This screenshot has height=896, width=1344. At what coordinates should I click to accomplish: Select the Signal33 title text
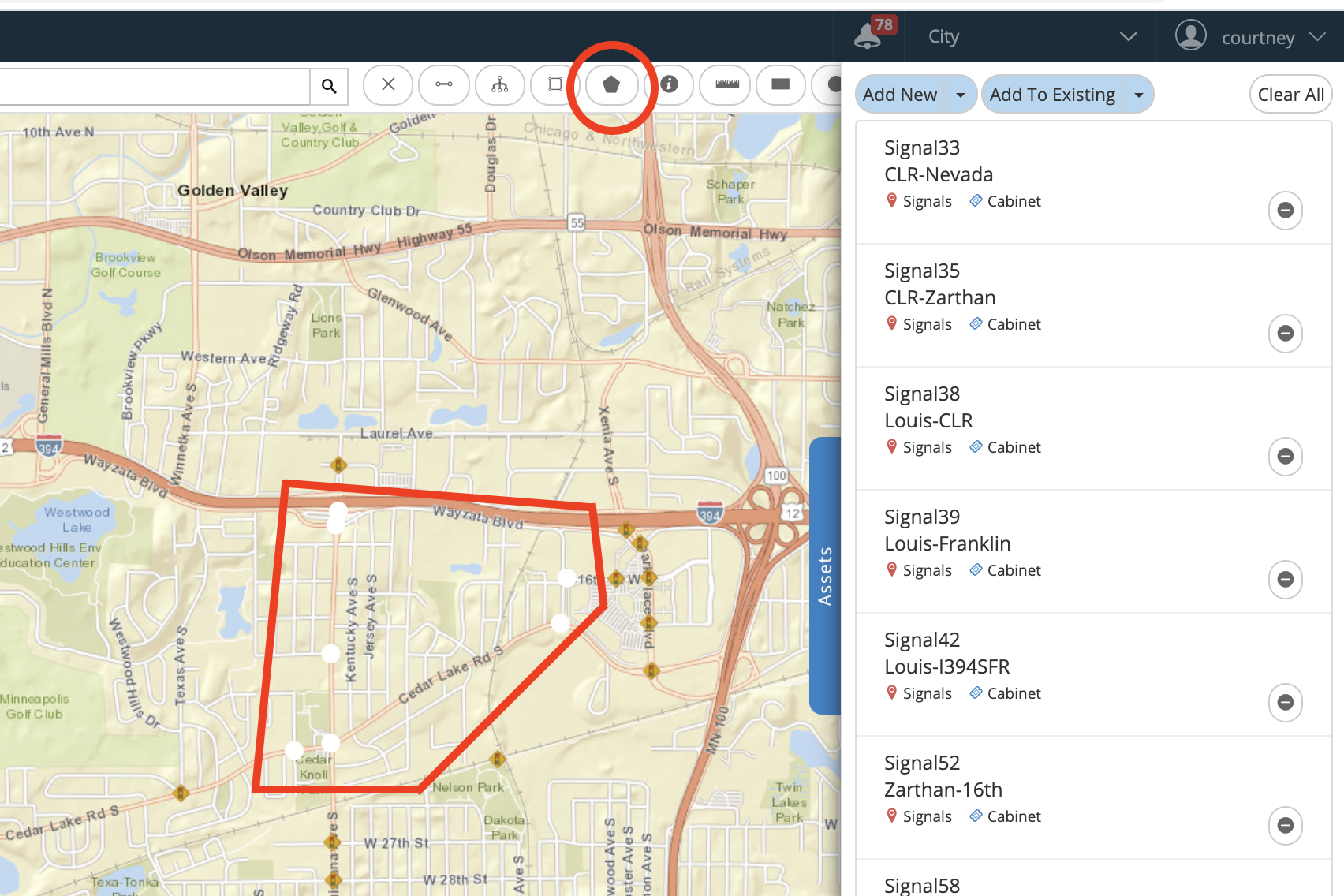tap(922, 147)
